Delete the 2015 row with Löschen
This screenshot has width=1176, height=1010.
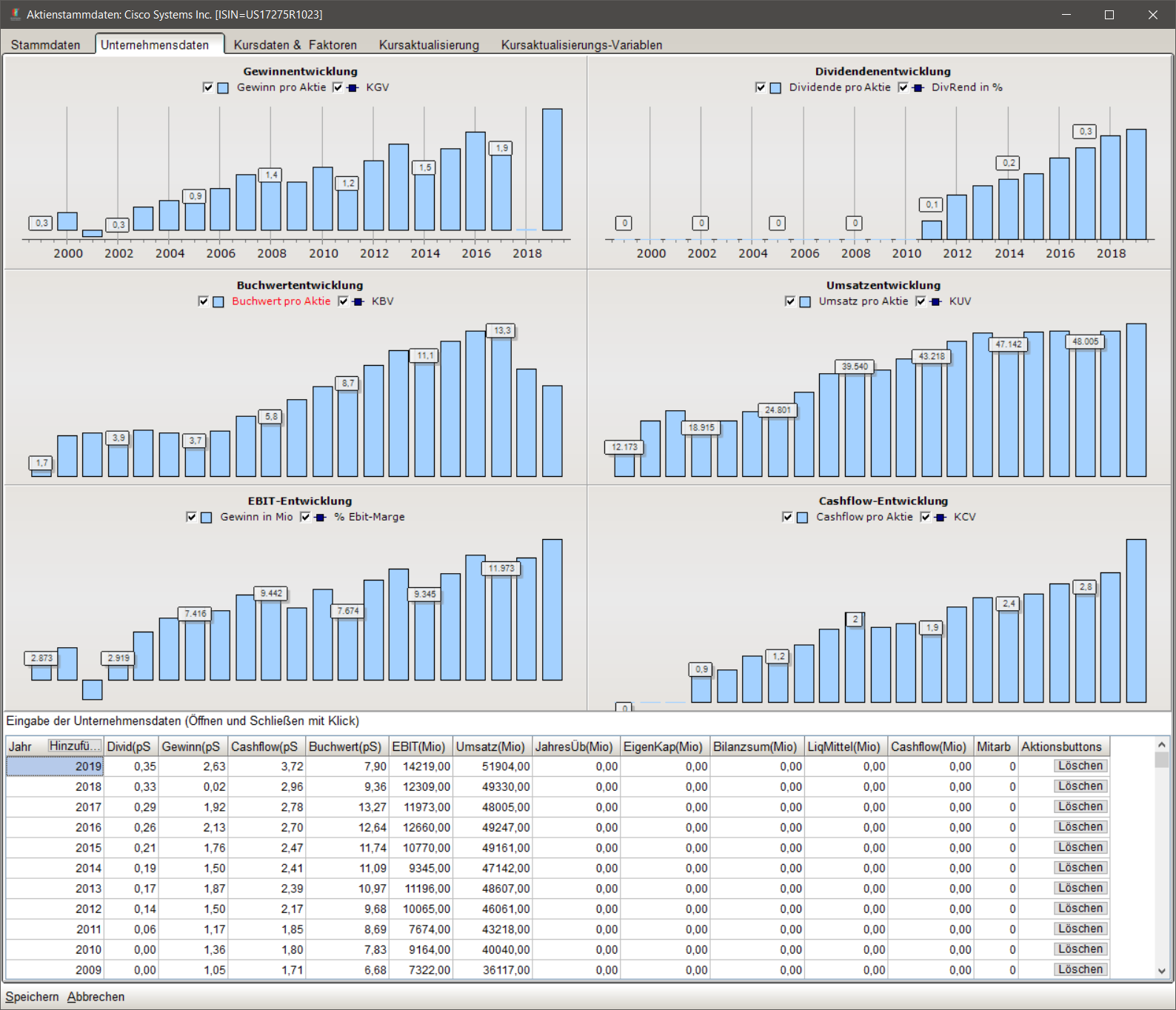click(x=1080, y=847)
